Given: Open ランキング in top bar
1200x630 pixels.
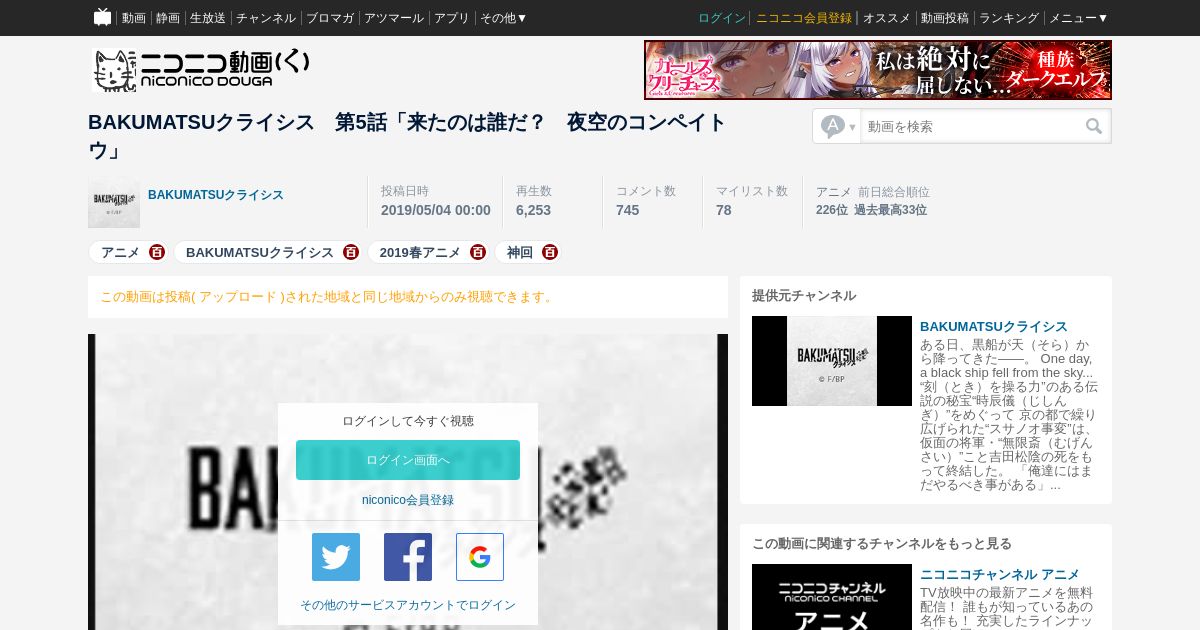Looking at the screenshot, I should tap(1009, 18).
